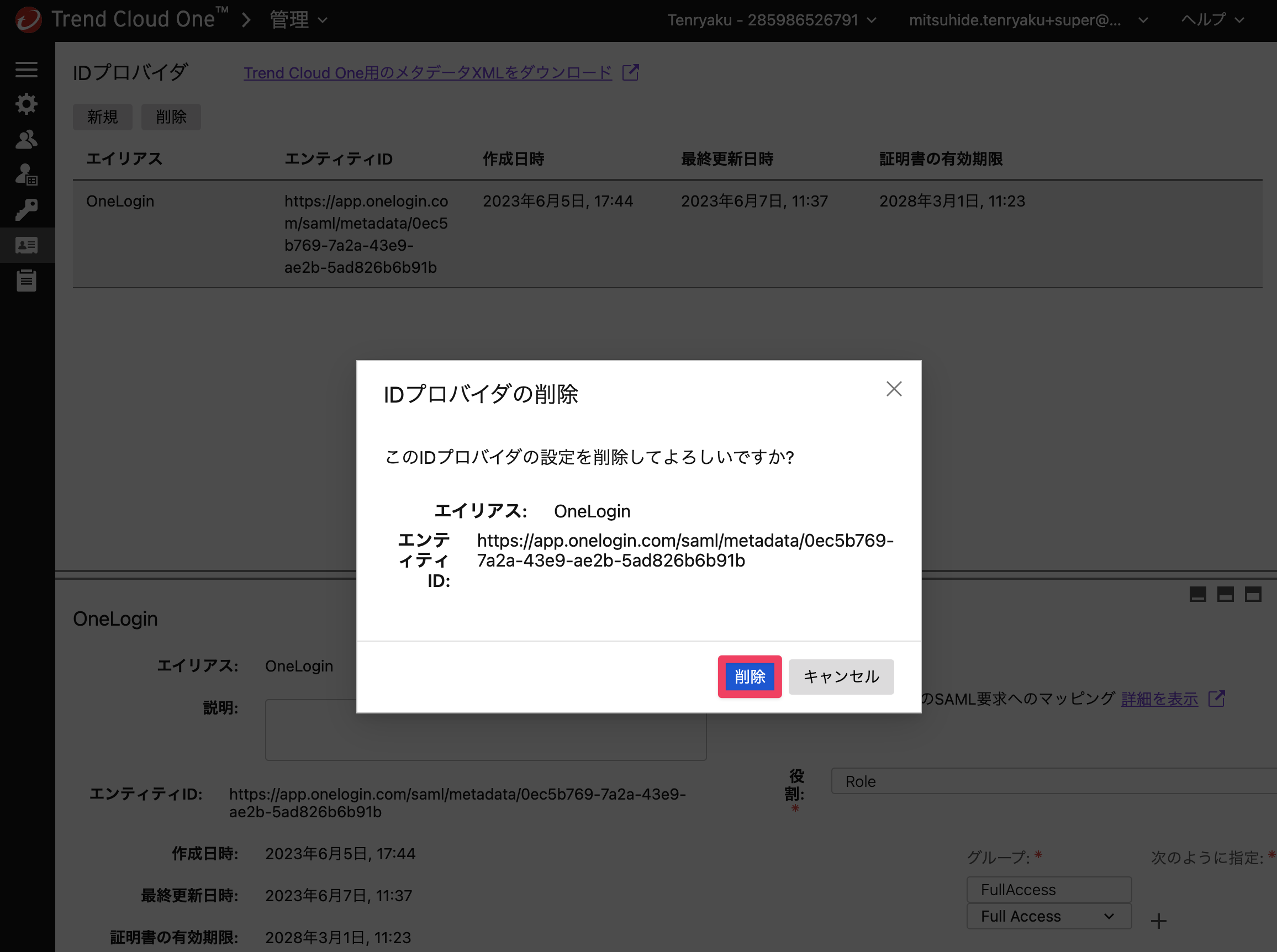Click the Trend Cloud One logo
The image size is (1277, 952).
coord(28,19)
